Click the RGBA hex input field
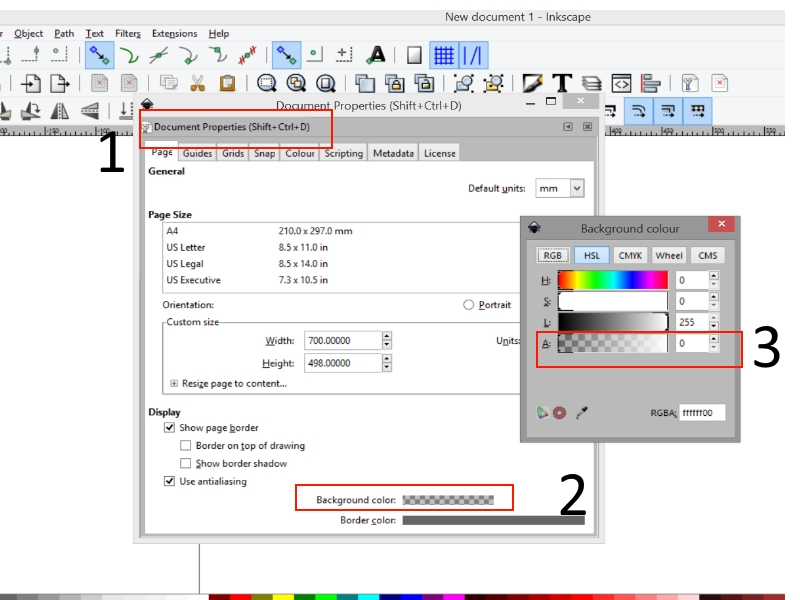Image resolution: width=800 pixels, height=600 pixels. point(702,413)
